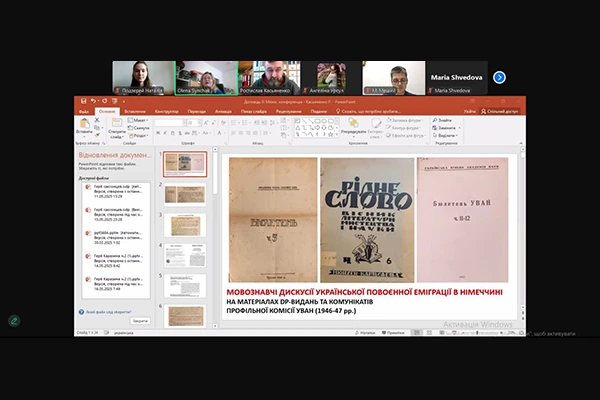
Task: Click the Clear formatting icon
Action: pos(223,123)
